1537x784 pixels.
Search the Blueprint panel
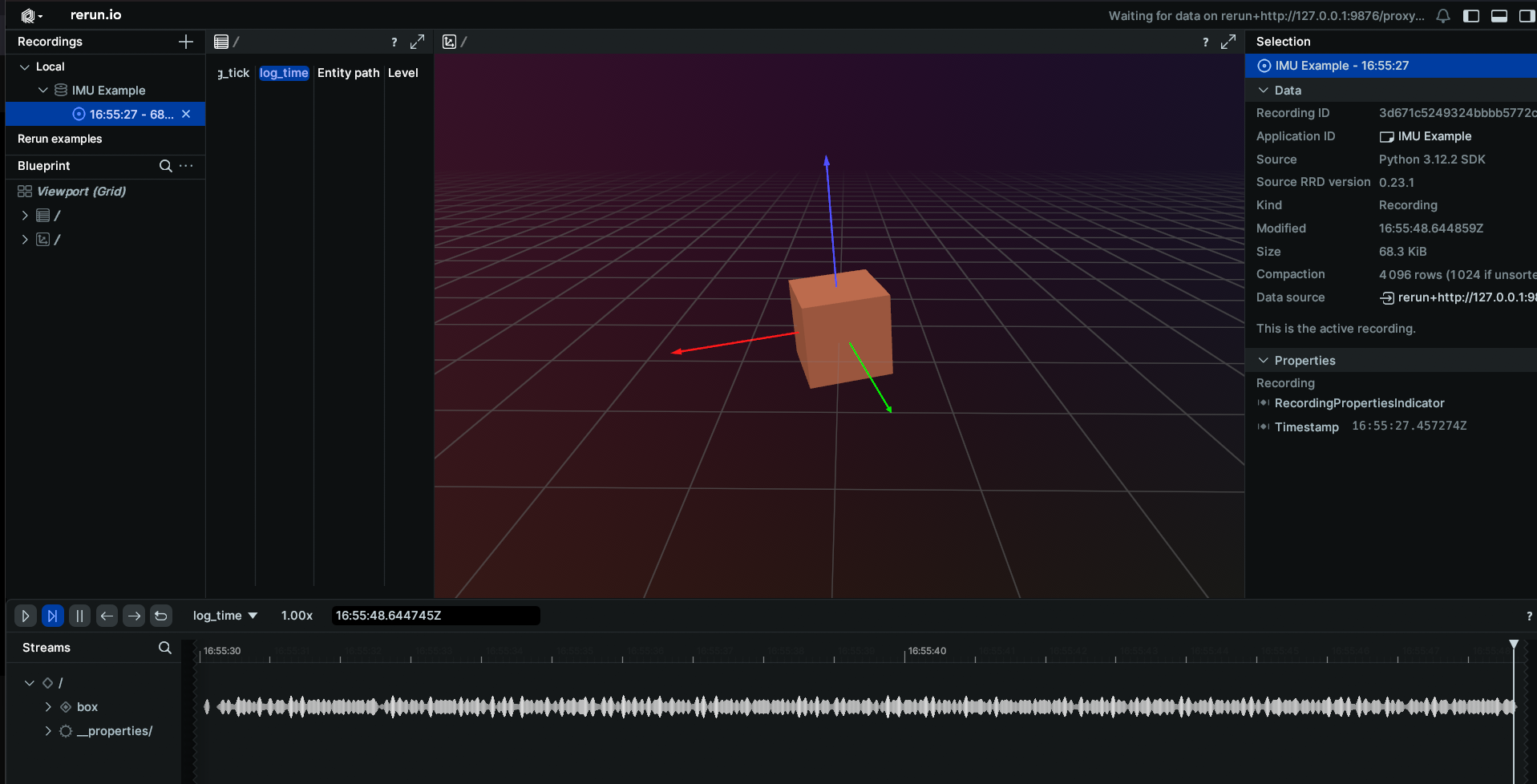[x=165, y=166]
